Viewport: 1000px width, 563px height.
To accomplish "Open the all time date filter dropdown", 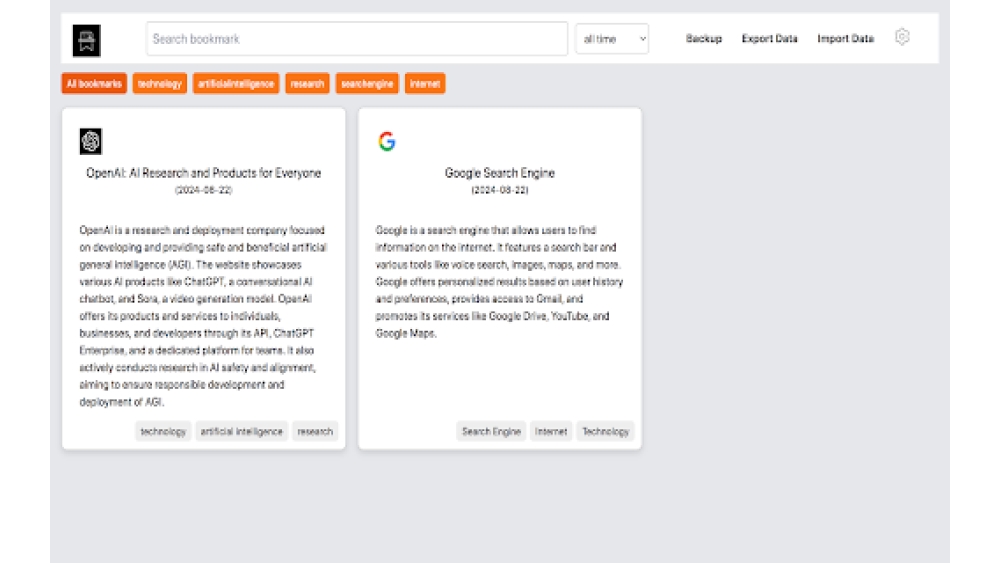I will coord(612,39).
